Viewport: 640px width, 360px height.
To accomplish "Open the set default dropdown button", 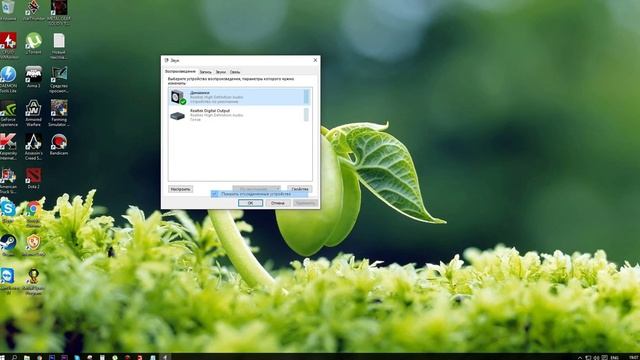I will click(x=256, y=188).
